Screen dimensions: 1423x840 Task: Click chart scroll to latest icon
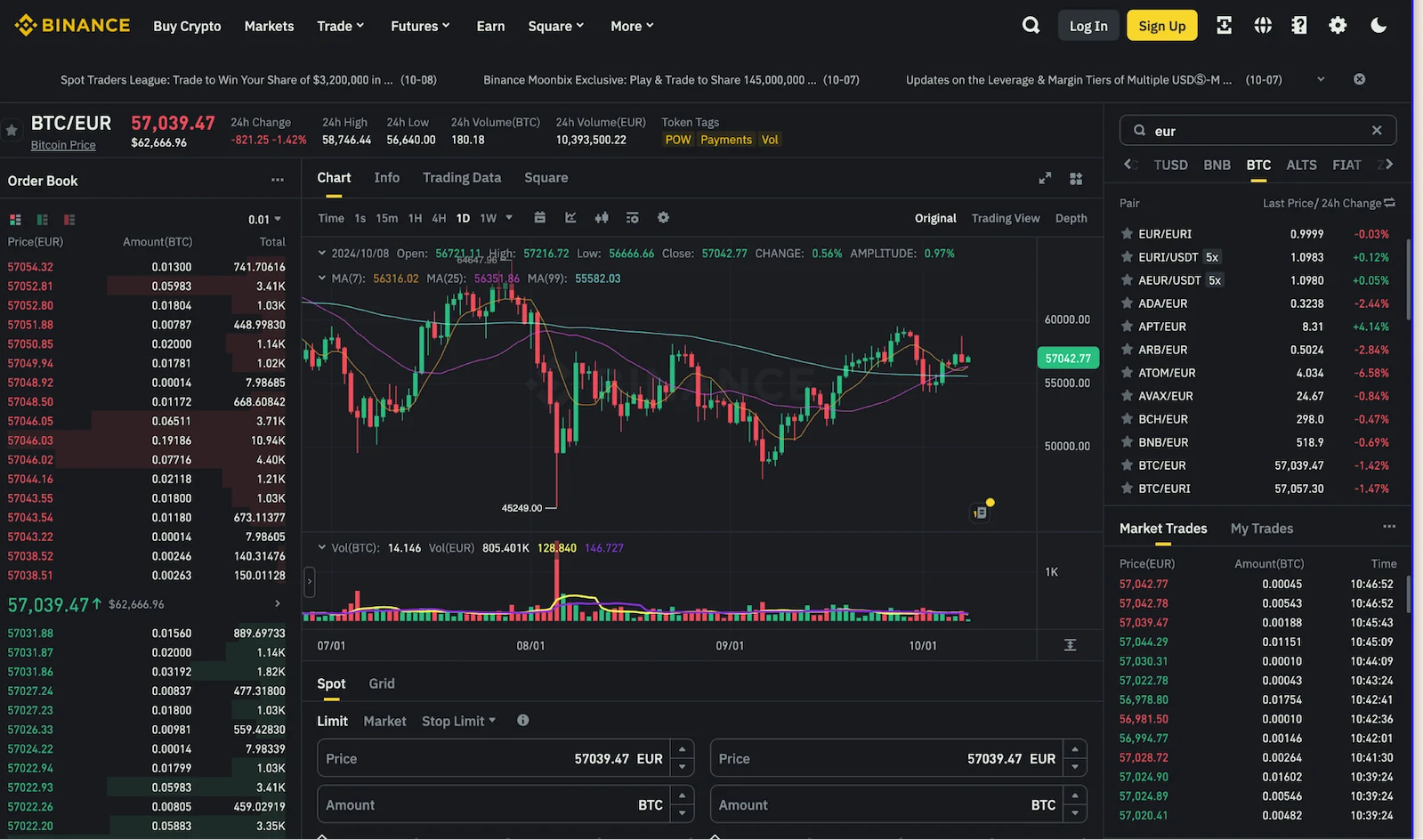click(1070, 645)
